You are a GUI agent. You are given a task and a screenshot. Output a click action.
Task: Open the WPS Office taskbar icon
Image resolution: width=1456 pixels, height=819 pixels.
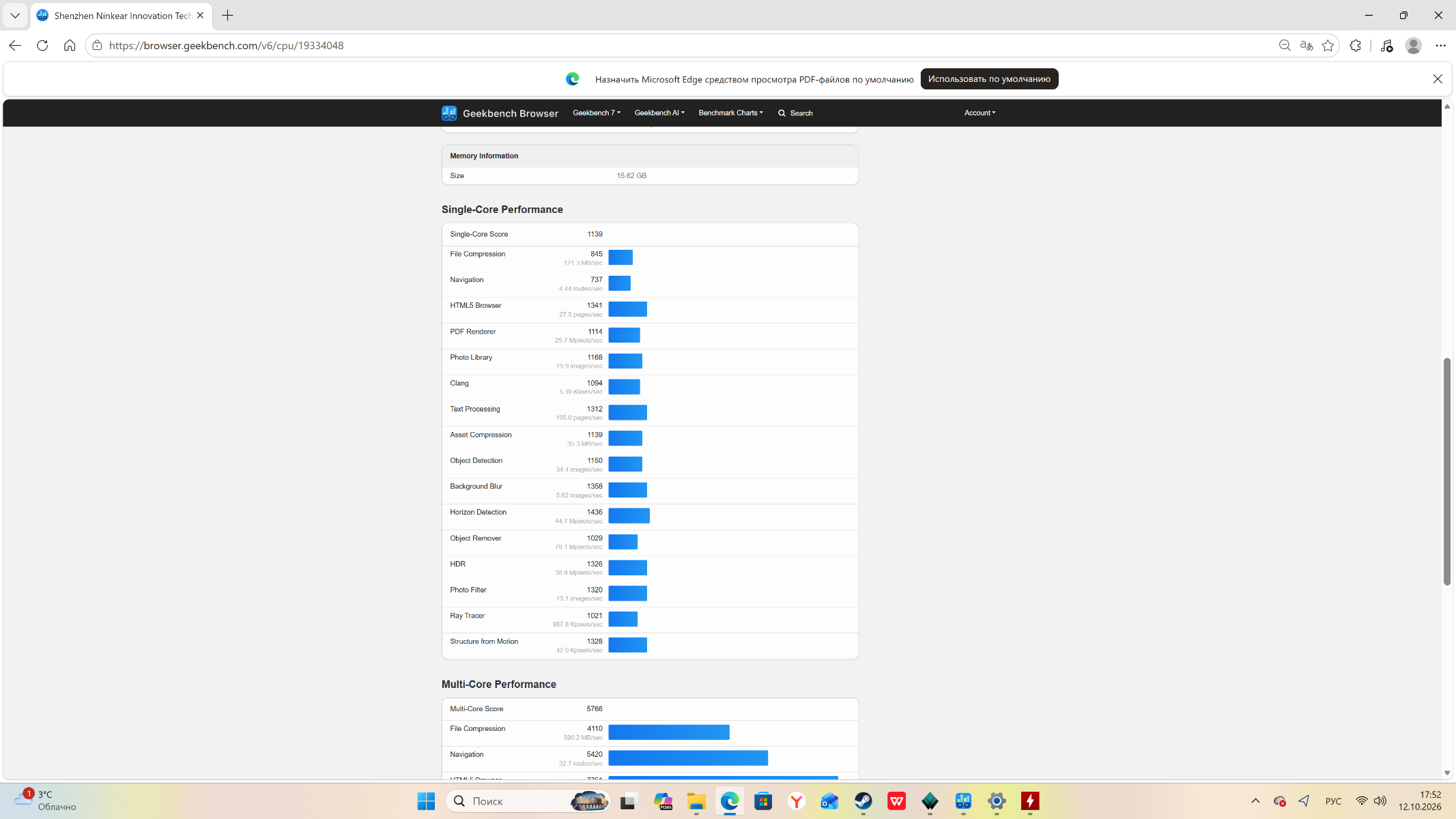click(896, 801)
